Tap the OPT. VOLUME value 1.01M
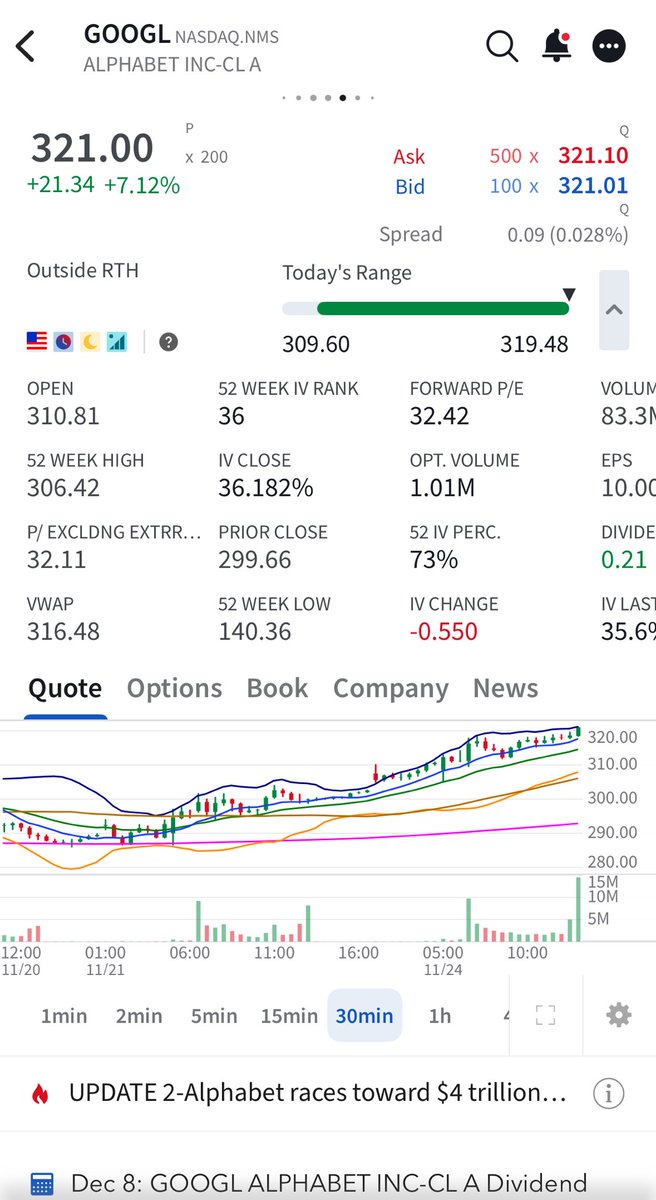This screenshot has height=1200, width=656. (x=442, y=488)
